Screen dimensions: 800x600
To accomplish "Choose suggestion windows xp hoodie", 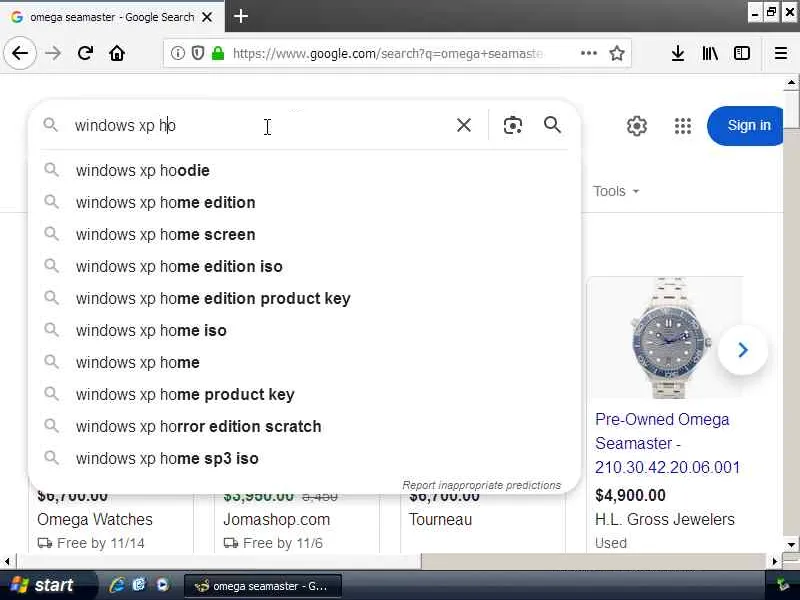I will [x=304, y=170].
